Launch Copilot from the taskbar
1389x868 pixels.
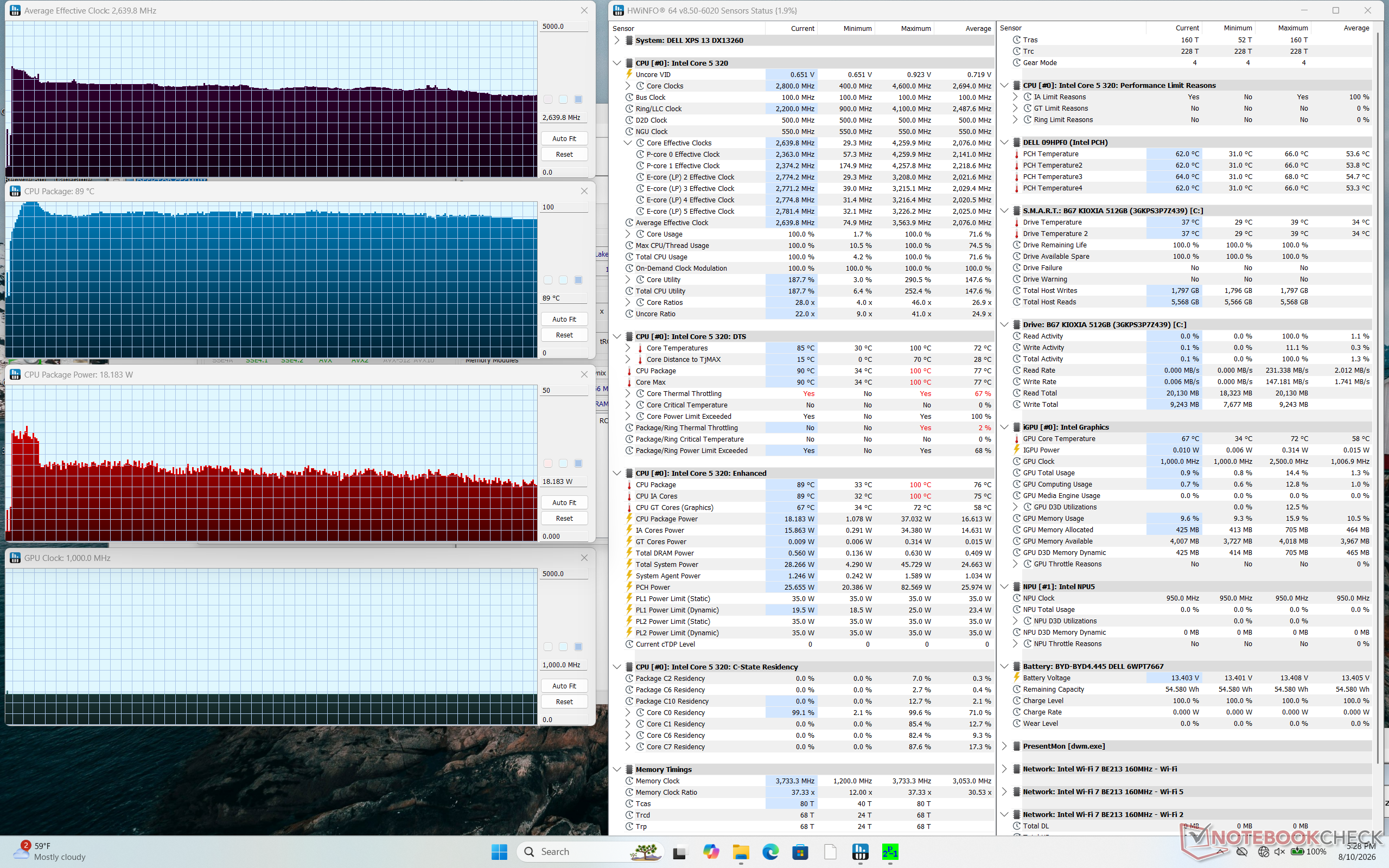(711, 852)
